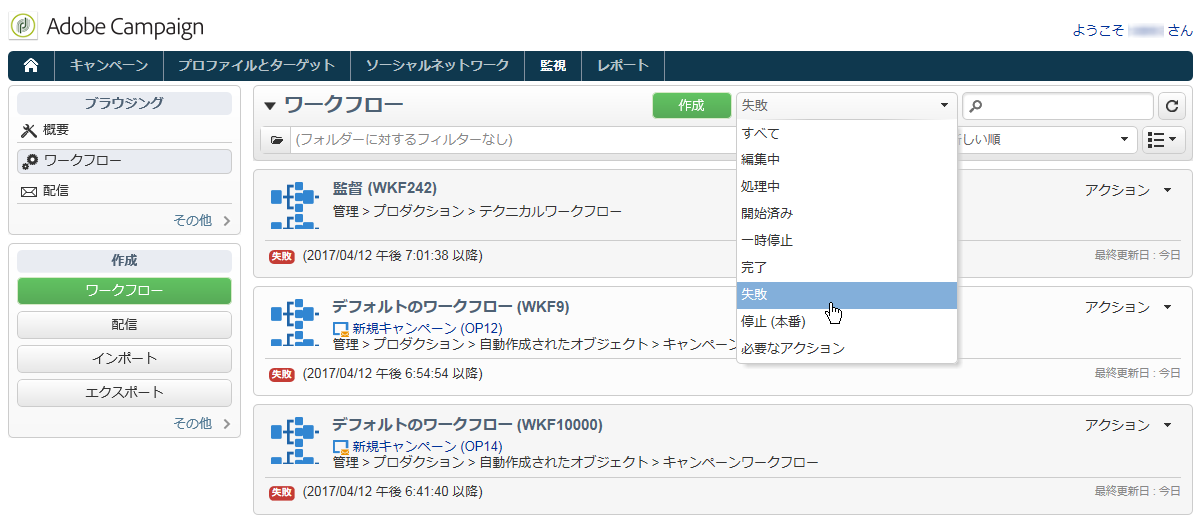Click the green 作成 button
Viewport: 1202px width, 523px height.
(x=691, y=105)
